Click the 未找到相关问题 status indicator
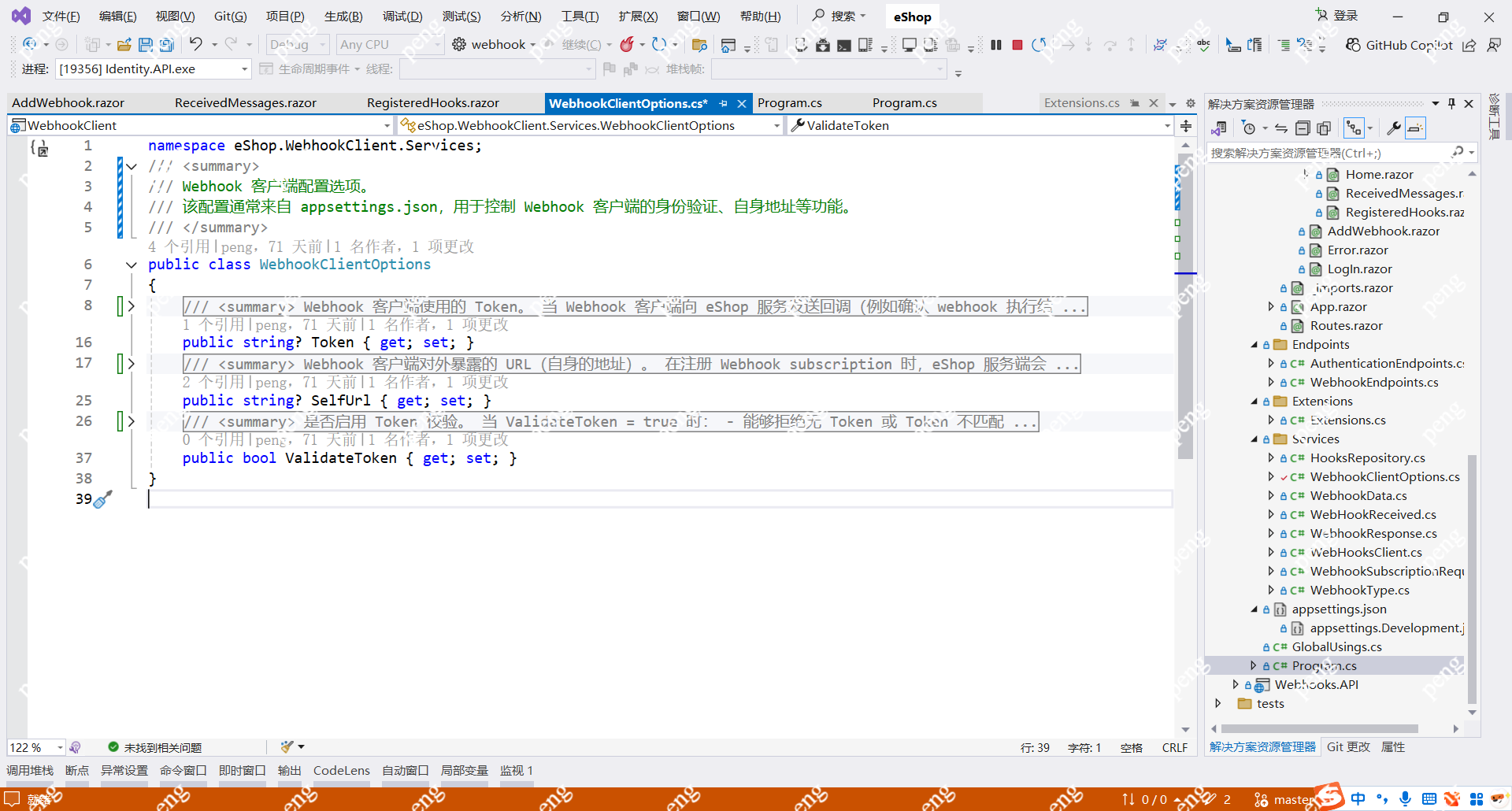Screen dimensions: 1512x811 click(155, 747)
